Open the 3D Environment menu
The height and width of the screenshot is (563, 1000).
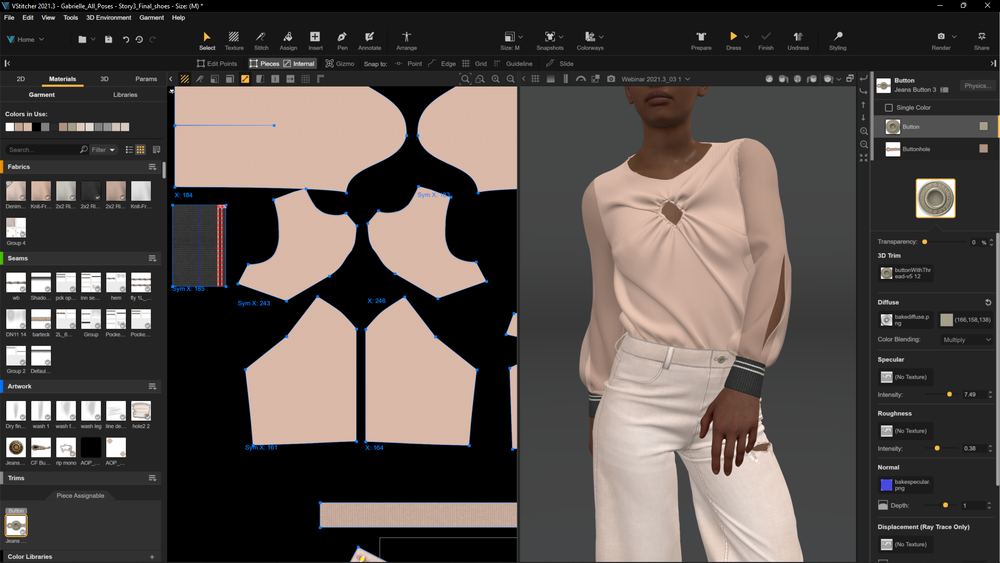pyautogui.click(x=108, y=18)
